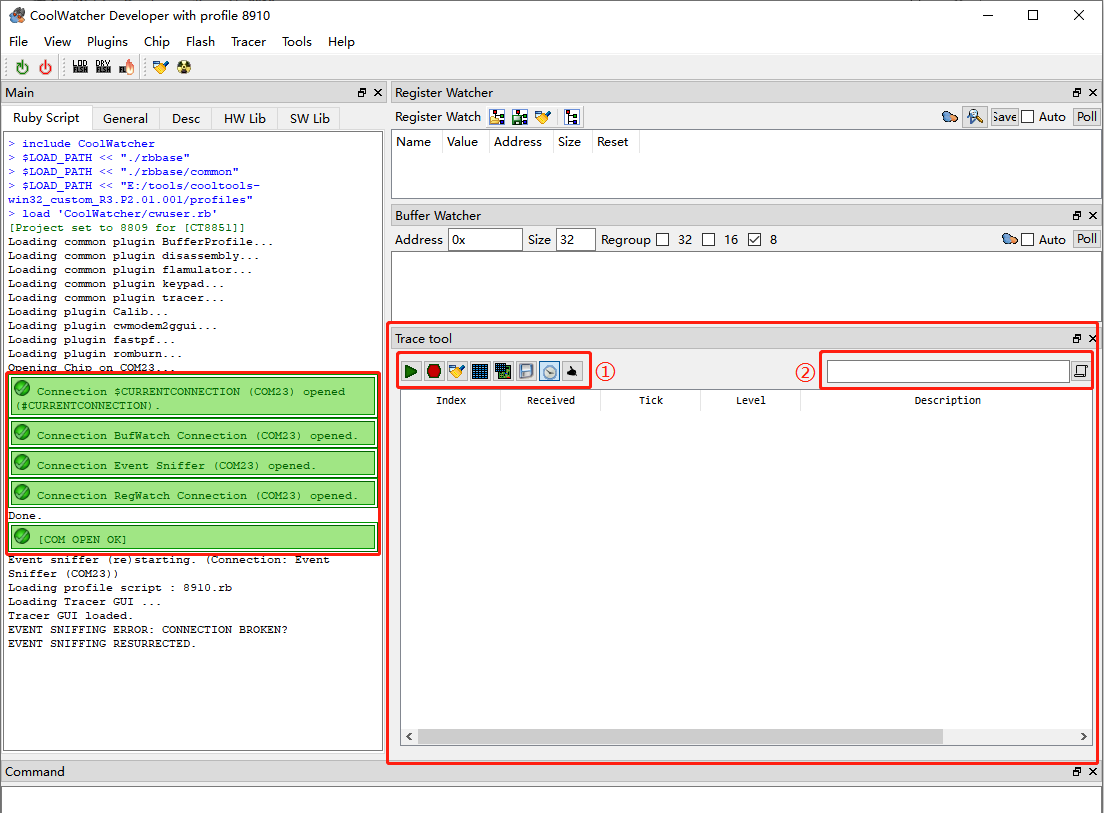The width and height of the screenshot is (1104, 813).
Task: Uncheck the Regroup 8 checkbox
Action: point(755,239)
